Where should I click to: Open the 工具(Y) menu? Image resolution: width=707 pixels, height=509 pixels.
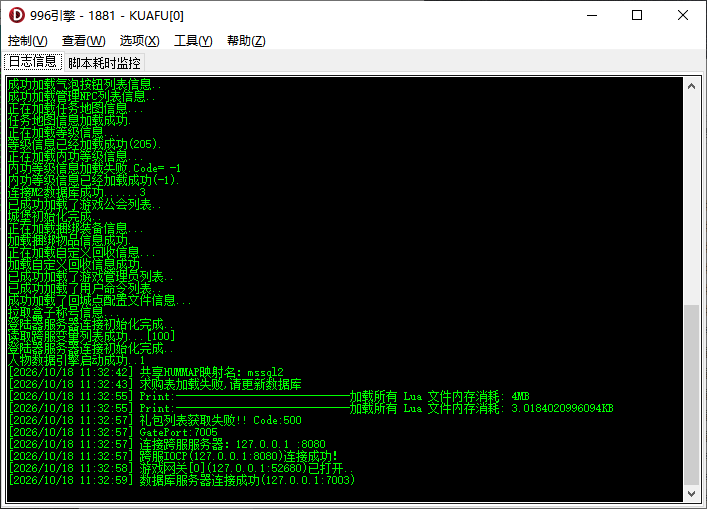pyautogui.click(x=193, y=41)
